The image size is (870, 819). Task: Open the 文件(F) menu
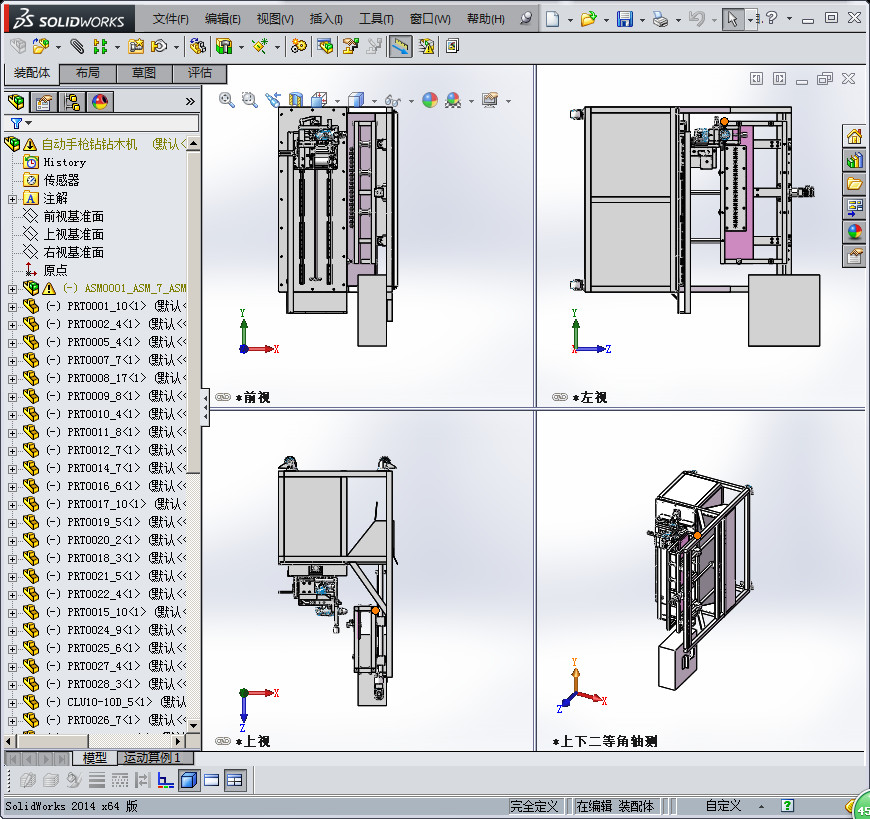pyautogui.click(x=170, y=19)
